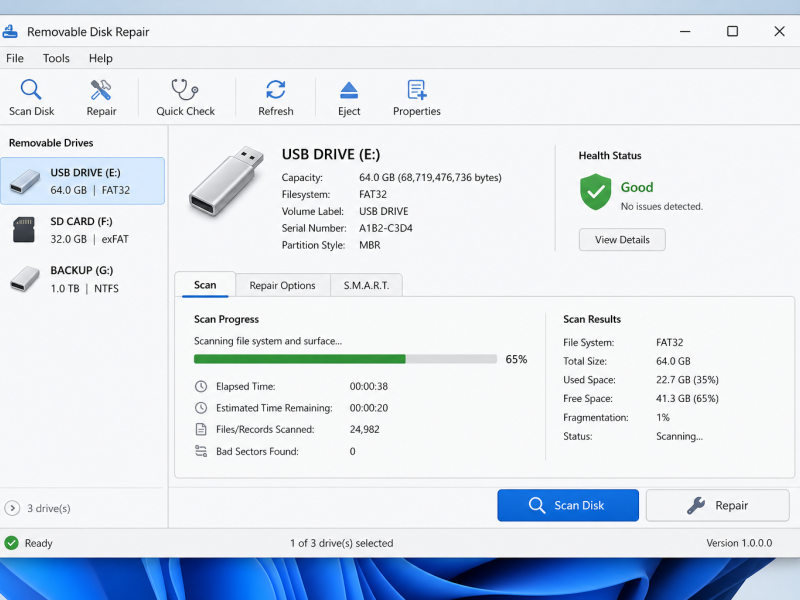The height and width of the screenshot is (600, 800).
Task: Click the app icon in title bar
Action: tap(10, 32)
